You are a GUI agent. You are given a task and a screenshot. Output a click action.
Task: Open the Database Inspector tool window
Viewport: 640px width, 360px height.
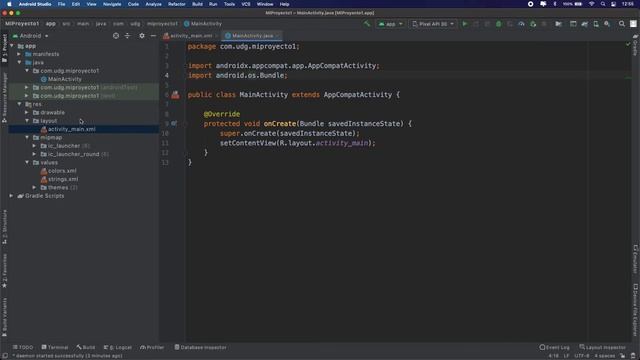click(200, 347)
